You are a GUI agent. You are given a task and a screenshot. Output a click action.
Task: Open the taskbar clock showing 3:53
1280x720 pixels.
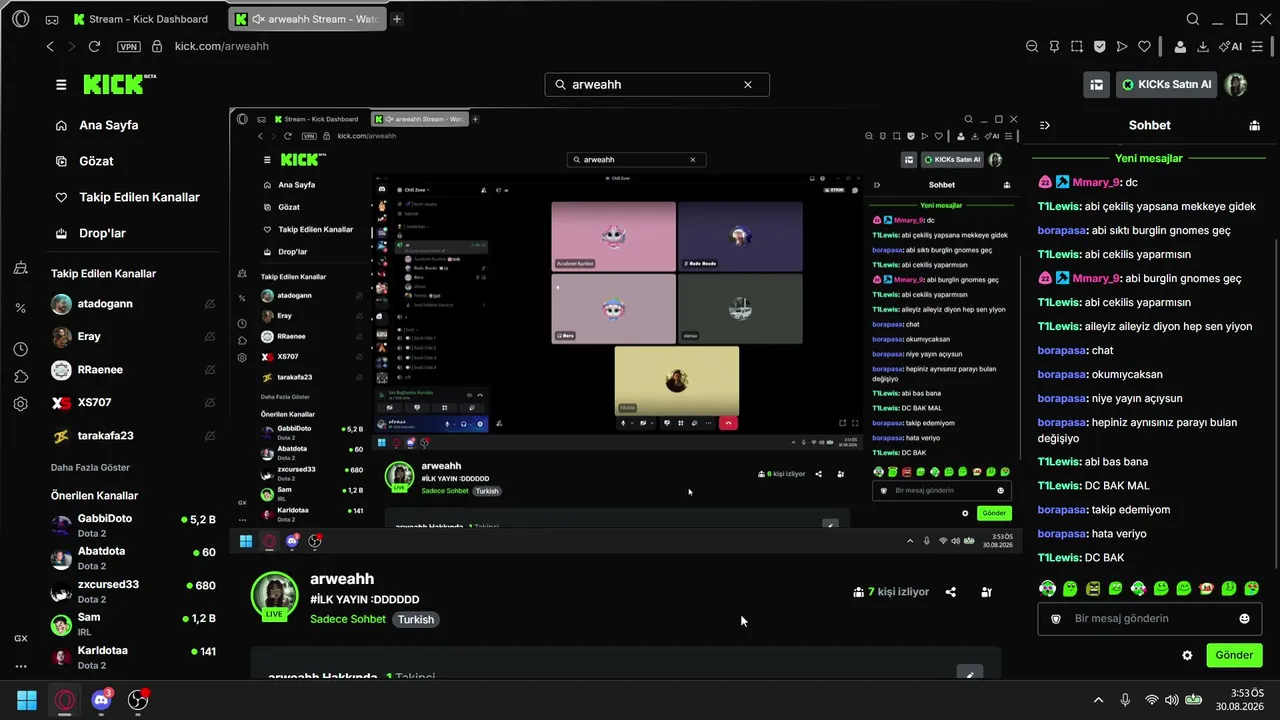tap(1240, 700)
